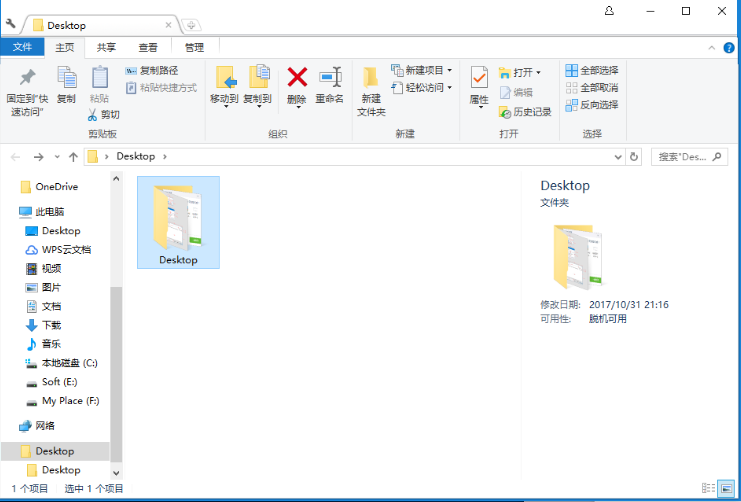Click the search Desktop input field
The width and height of the screenshot is (741, 502).
point(689,157)
